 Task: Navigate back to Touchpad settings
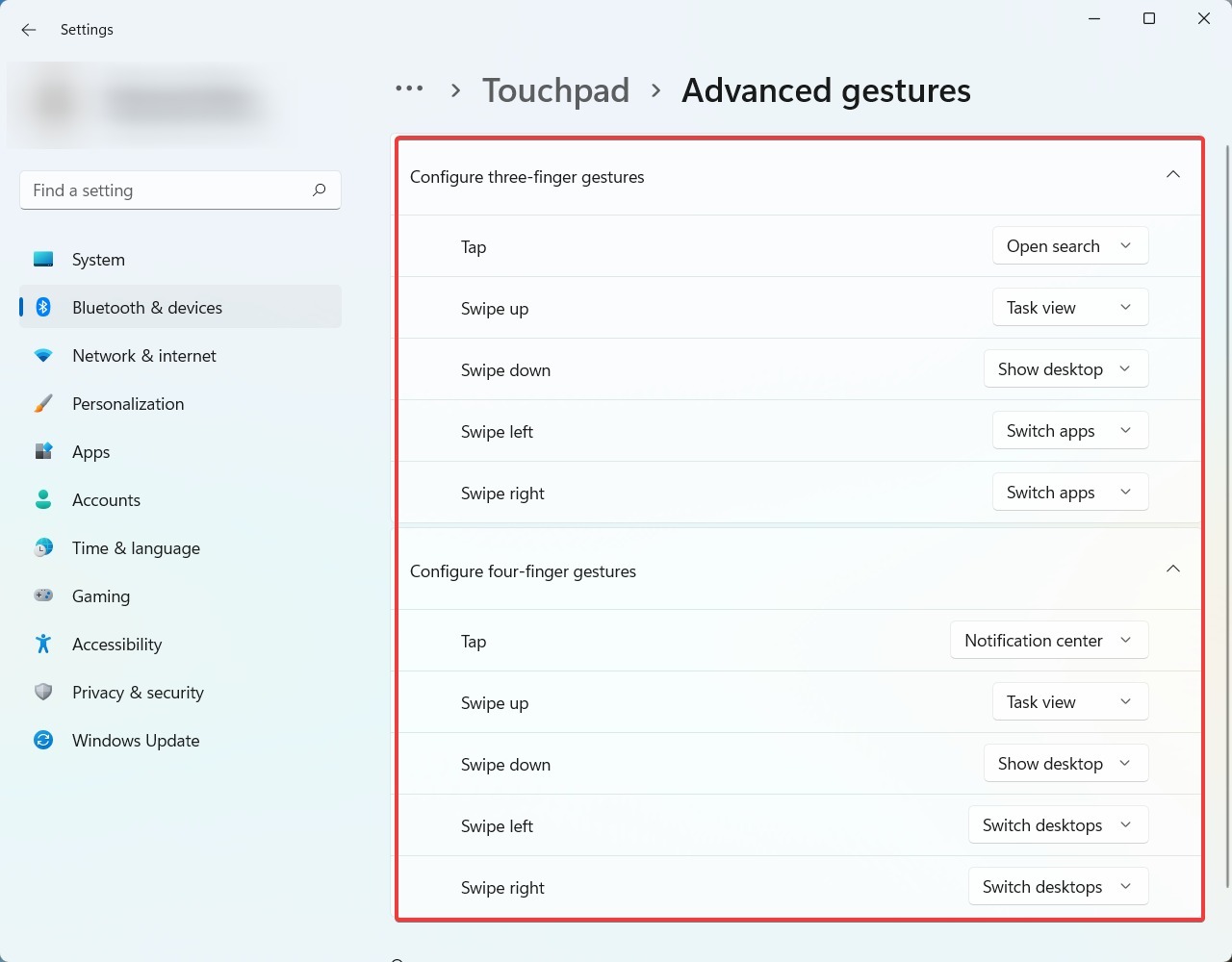[x=555, y=89]
